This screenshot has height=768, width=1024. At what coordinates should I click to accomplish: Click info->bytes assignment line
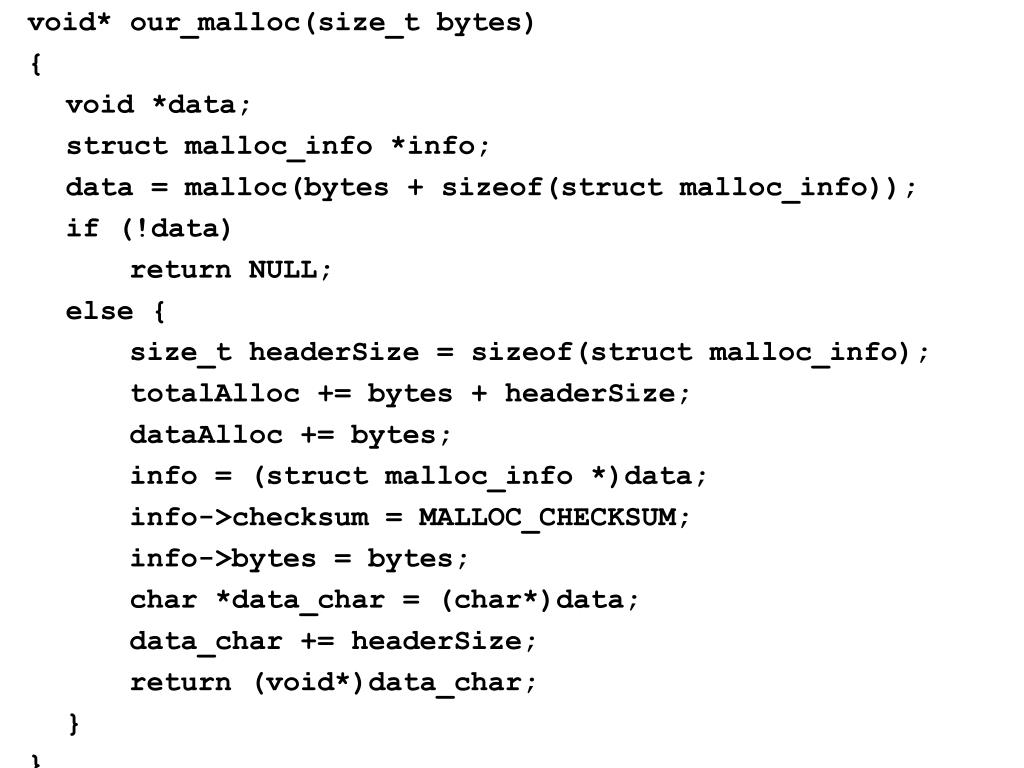(299, 559)
